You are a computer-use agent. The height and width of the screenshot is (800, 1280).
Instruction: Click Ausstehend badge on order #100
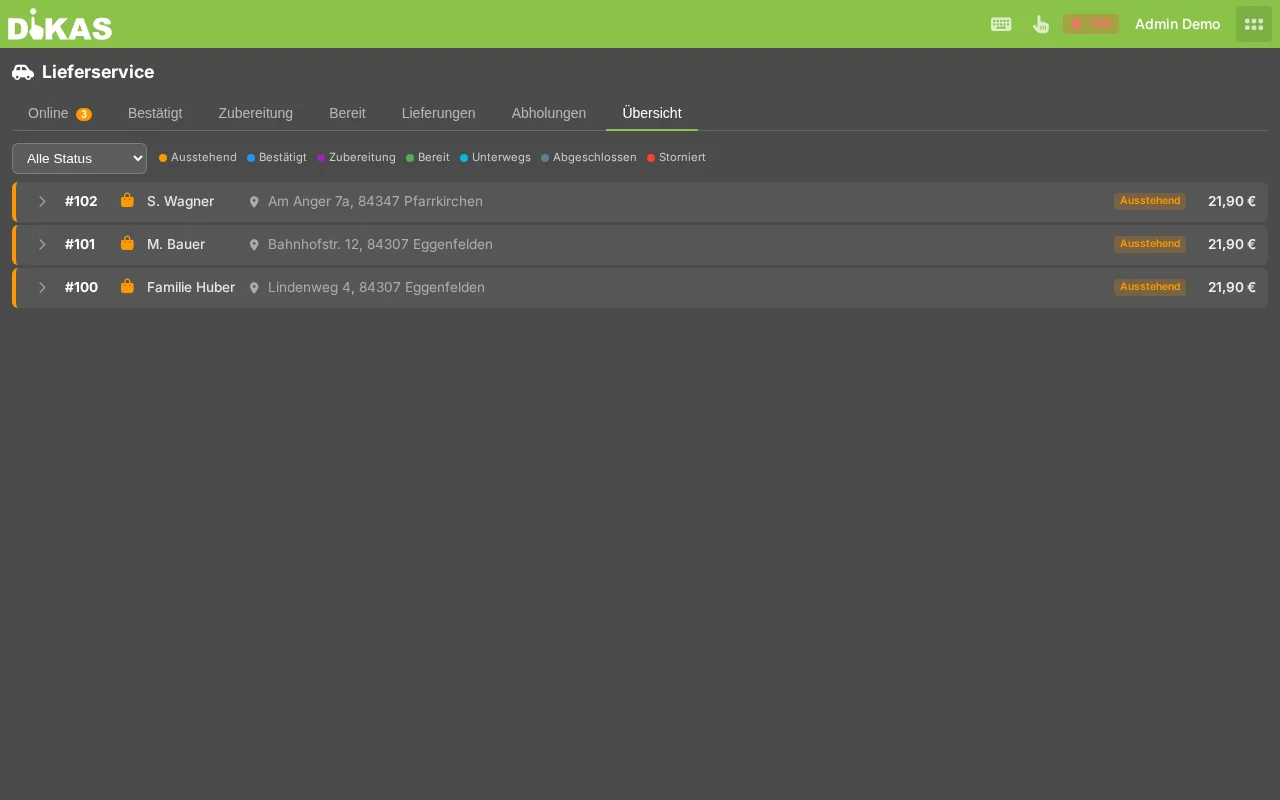click(1150, 287)
